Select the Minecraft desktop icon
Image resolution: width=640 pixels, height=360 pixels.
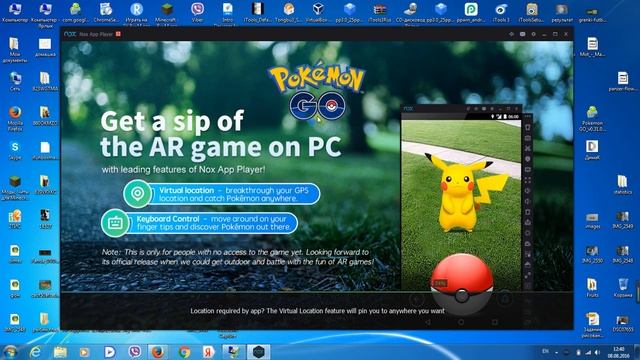click(166, 13)
